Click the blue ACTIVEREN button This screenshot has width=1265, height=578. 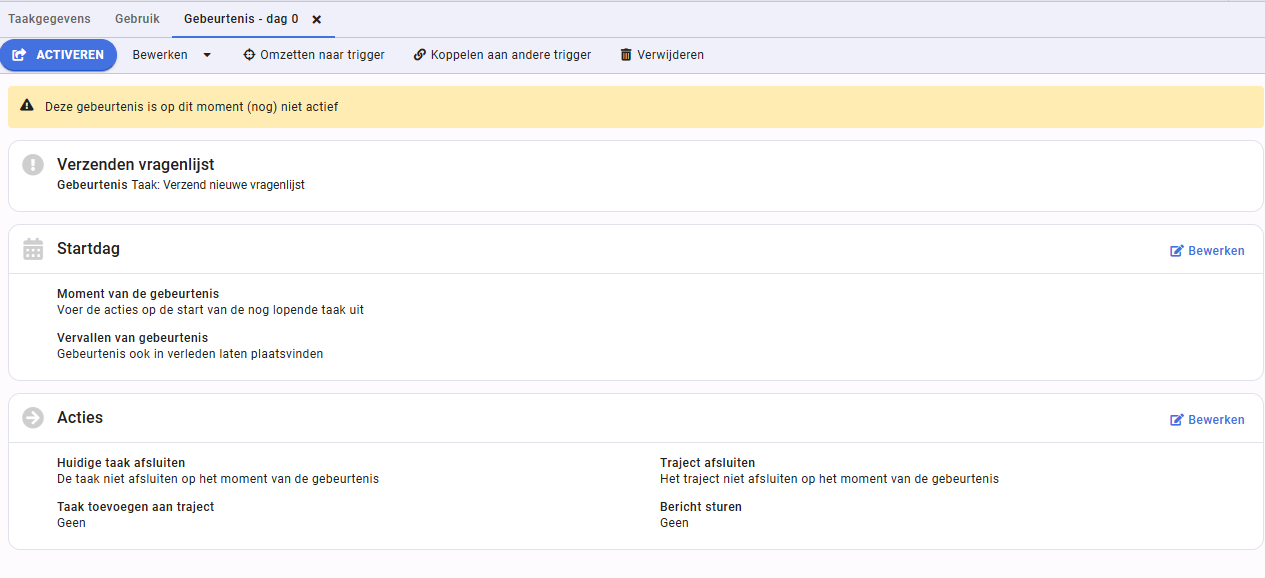point(58,55)
